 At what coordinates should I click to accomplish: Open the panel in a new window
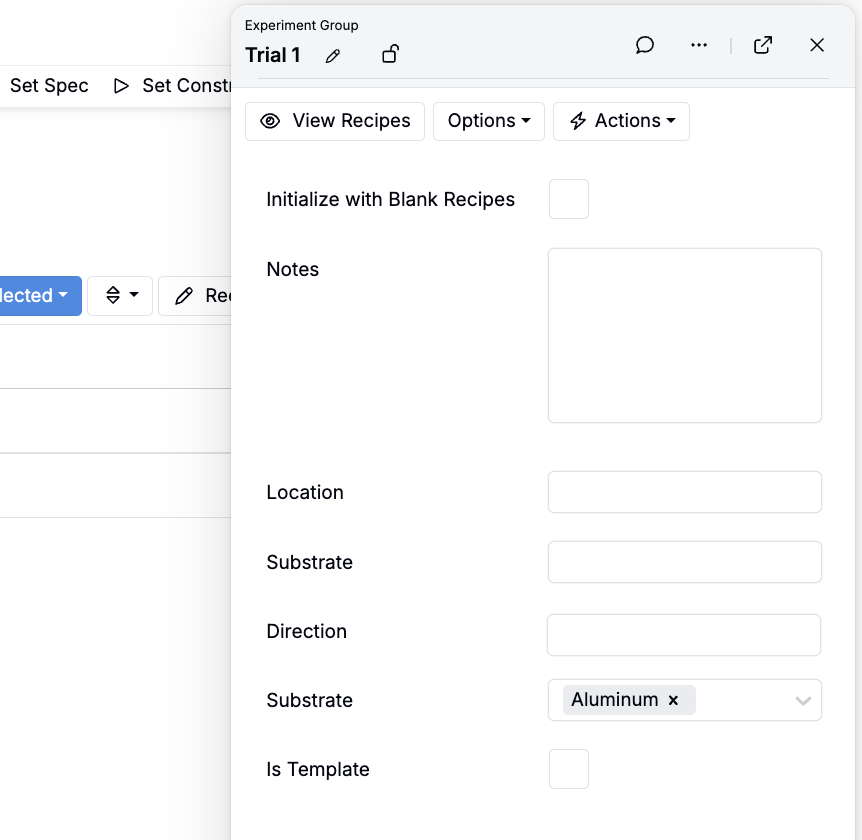[x=763, y=45]
